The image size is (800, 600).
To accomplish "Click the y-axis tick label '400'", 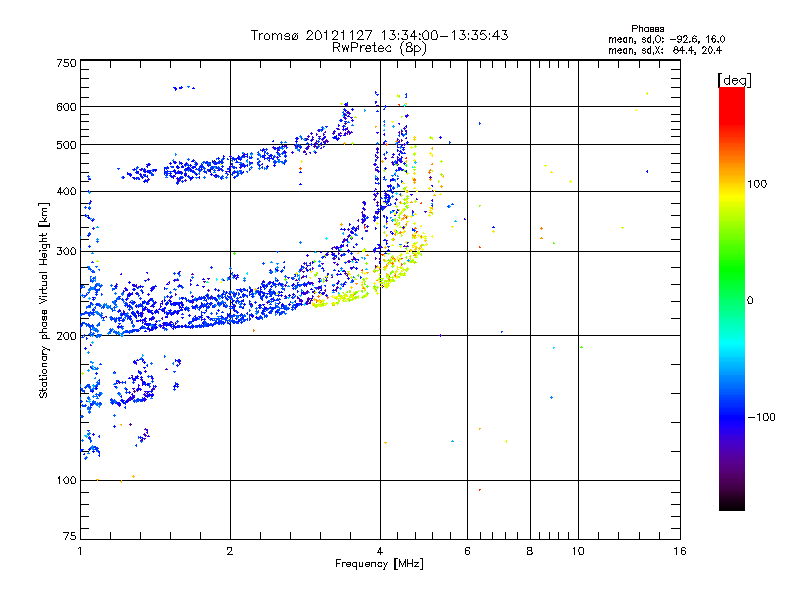I will tap(66, 191).
